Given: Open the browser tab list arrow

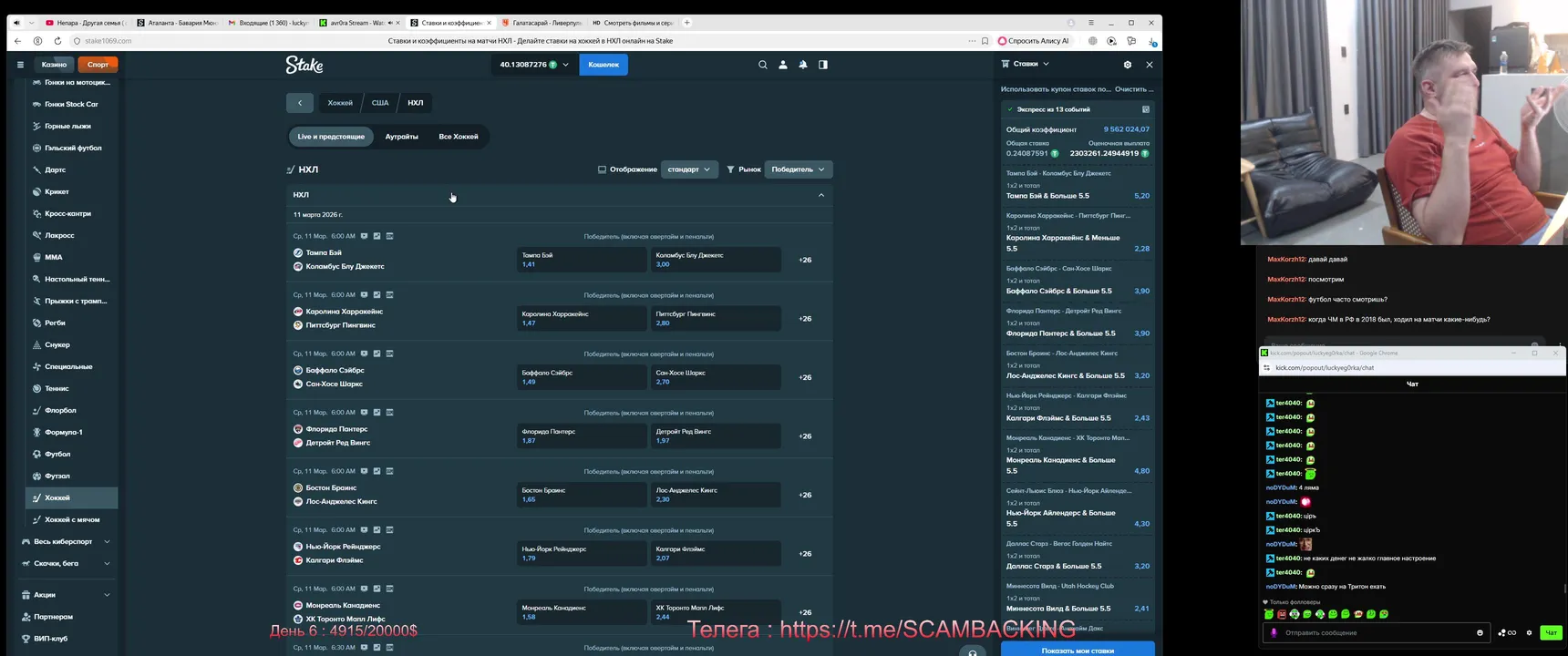Looking at the screenshot, I should point(31,23).
